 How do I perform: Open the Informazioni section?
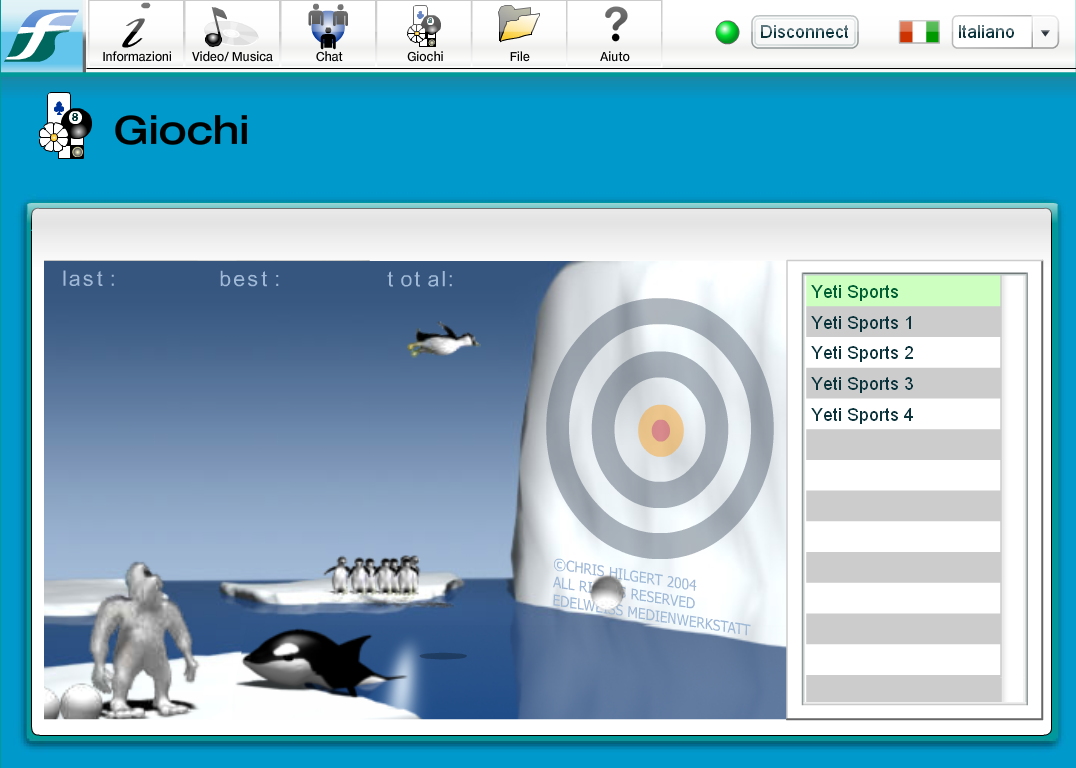(137, 34)
